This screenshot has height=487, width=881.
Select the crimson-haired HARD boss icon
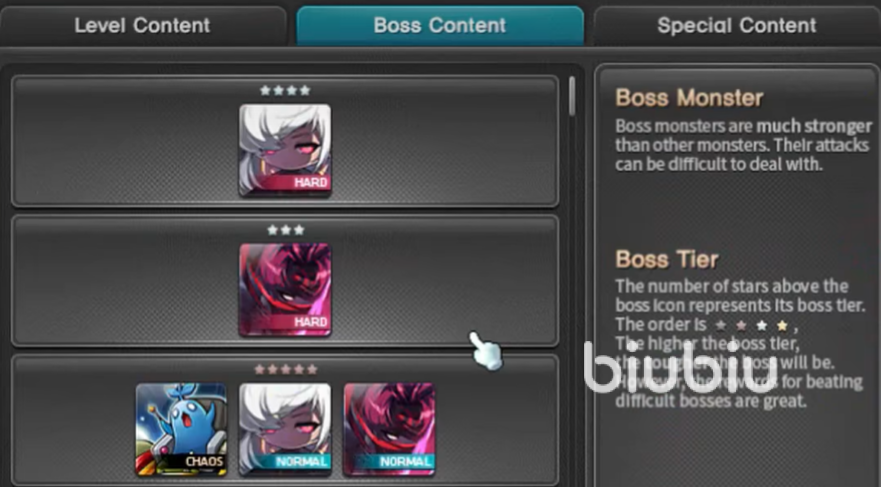pos(285,289)
